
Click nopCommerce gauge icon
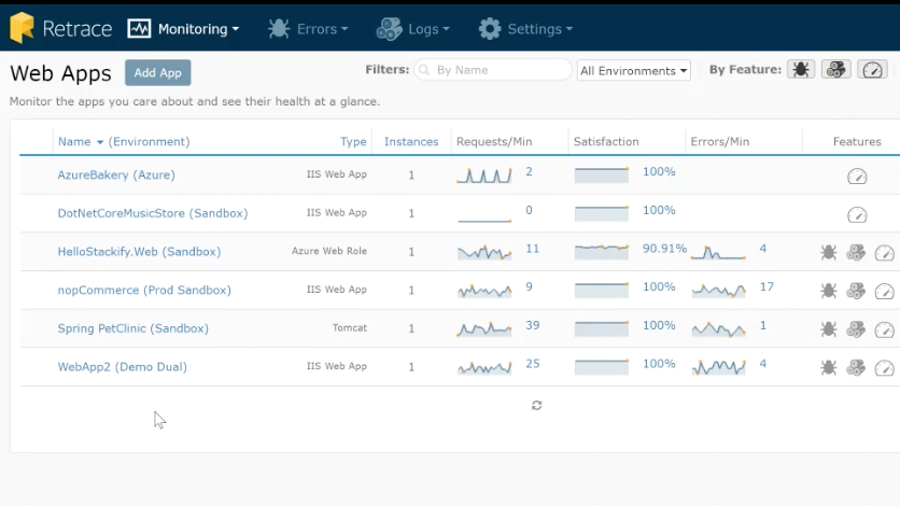click(884, 291)
